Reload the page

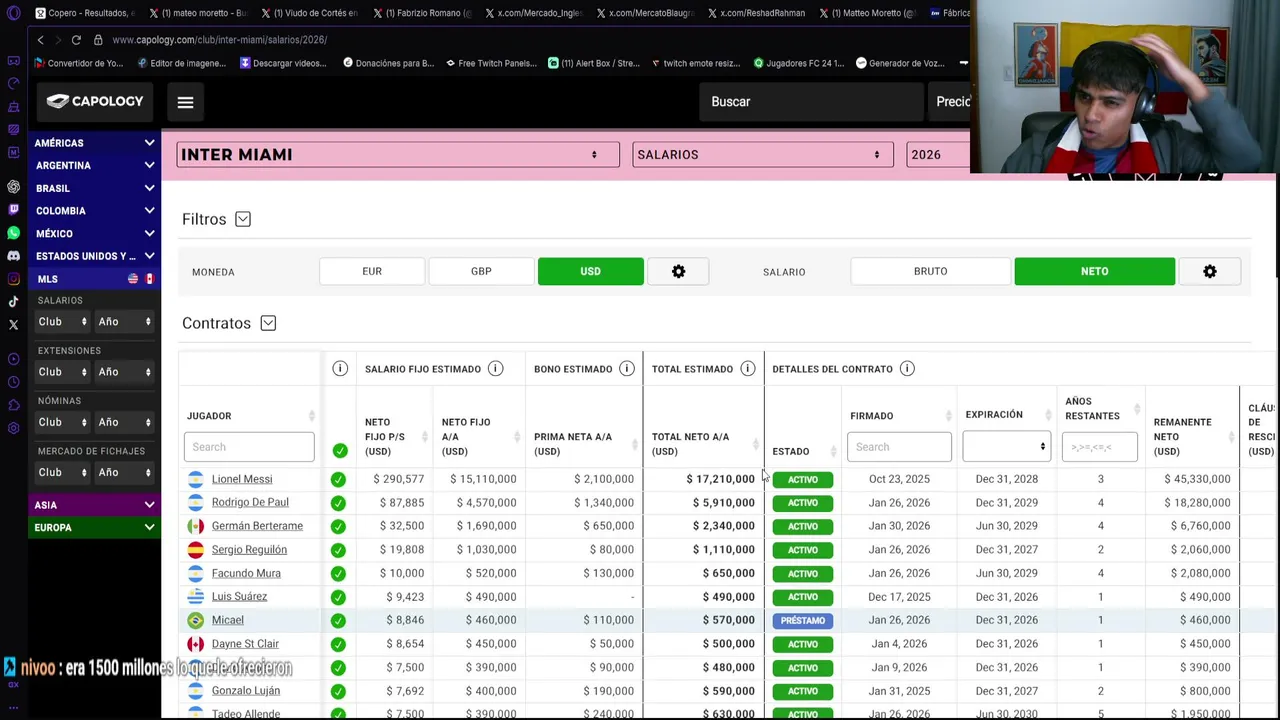coord(76,40)
